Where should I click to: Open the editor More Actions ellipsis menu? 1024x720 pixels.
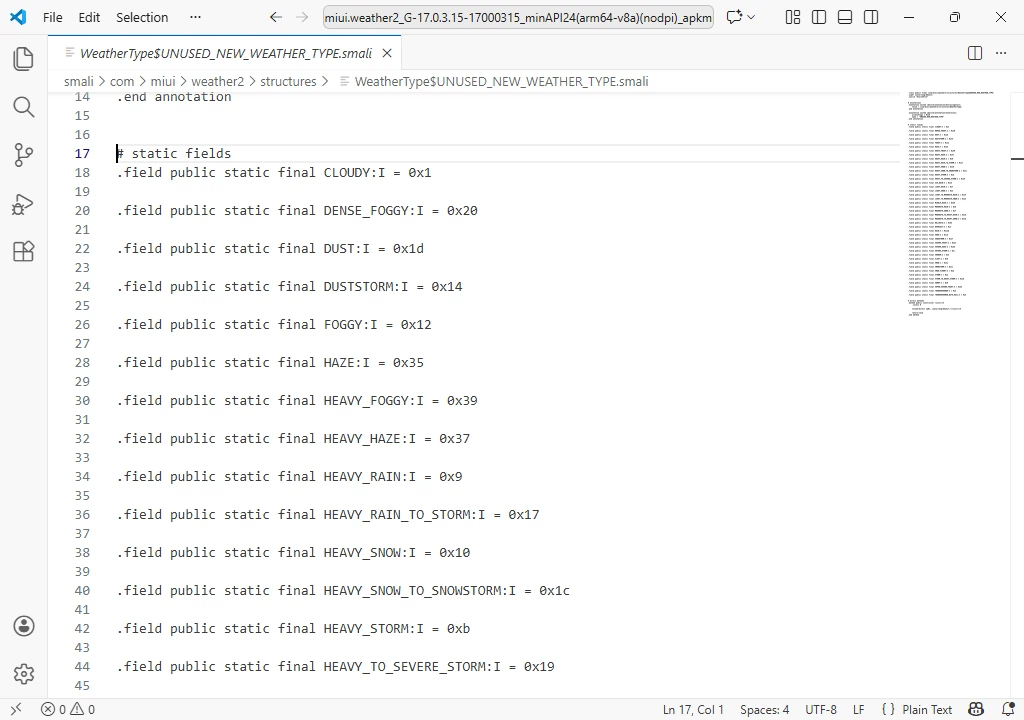1001,53
